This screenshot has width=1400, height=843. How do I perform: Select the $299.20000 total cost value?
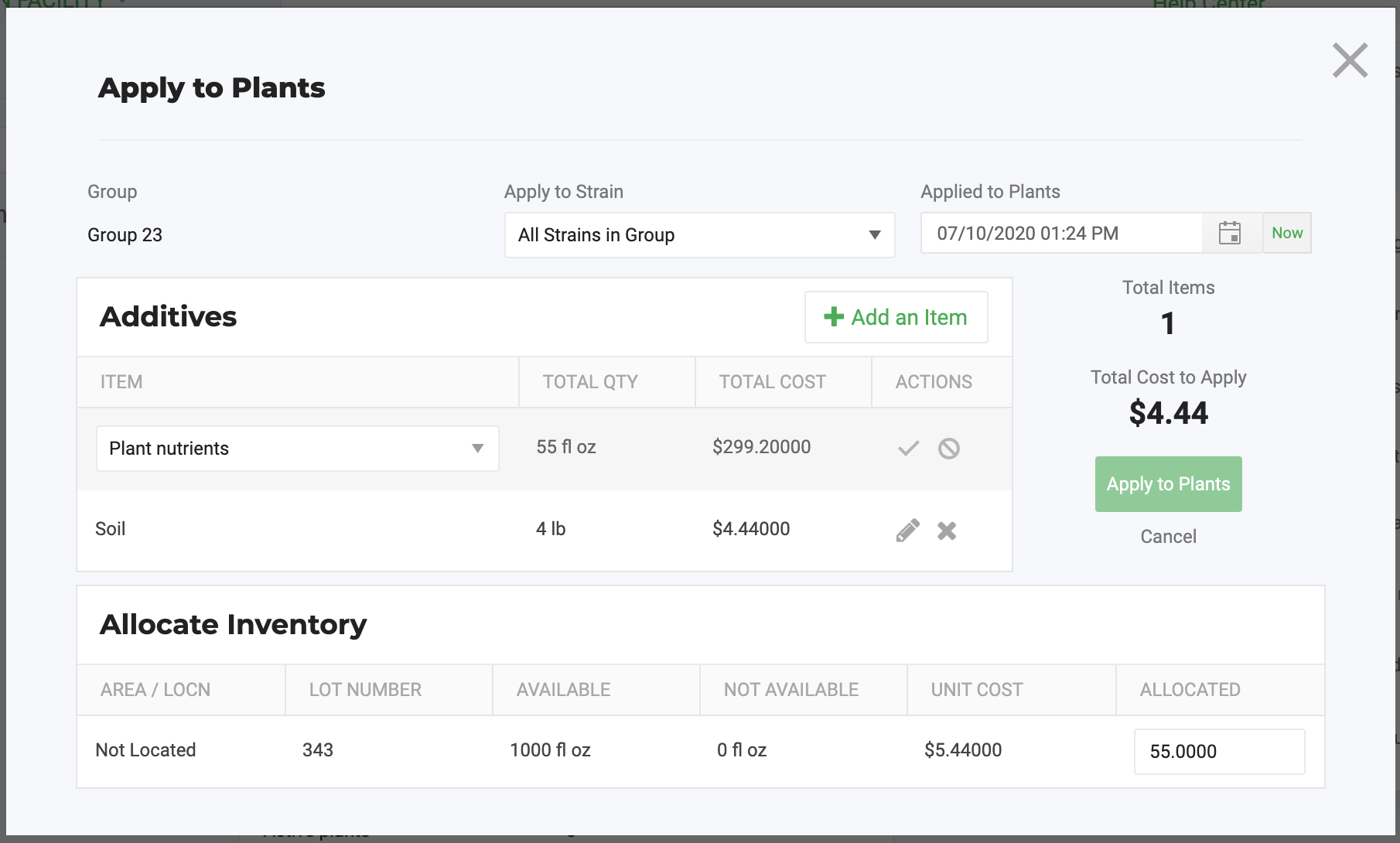point(761,447)
